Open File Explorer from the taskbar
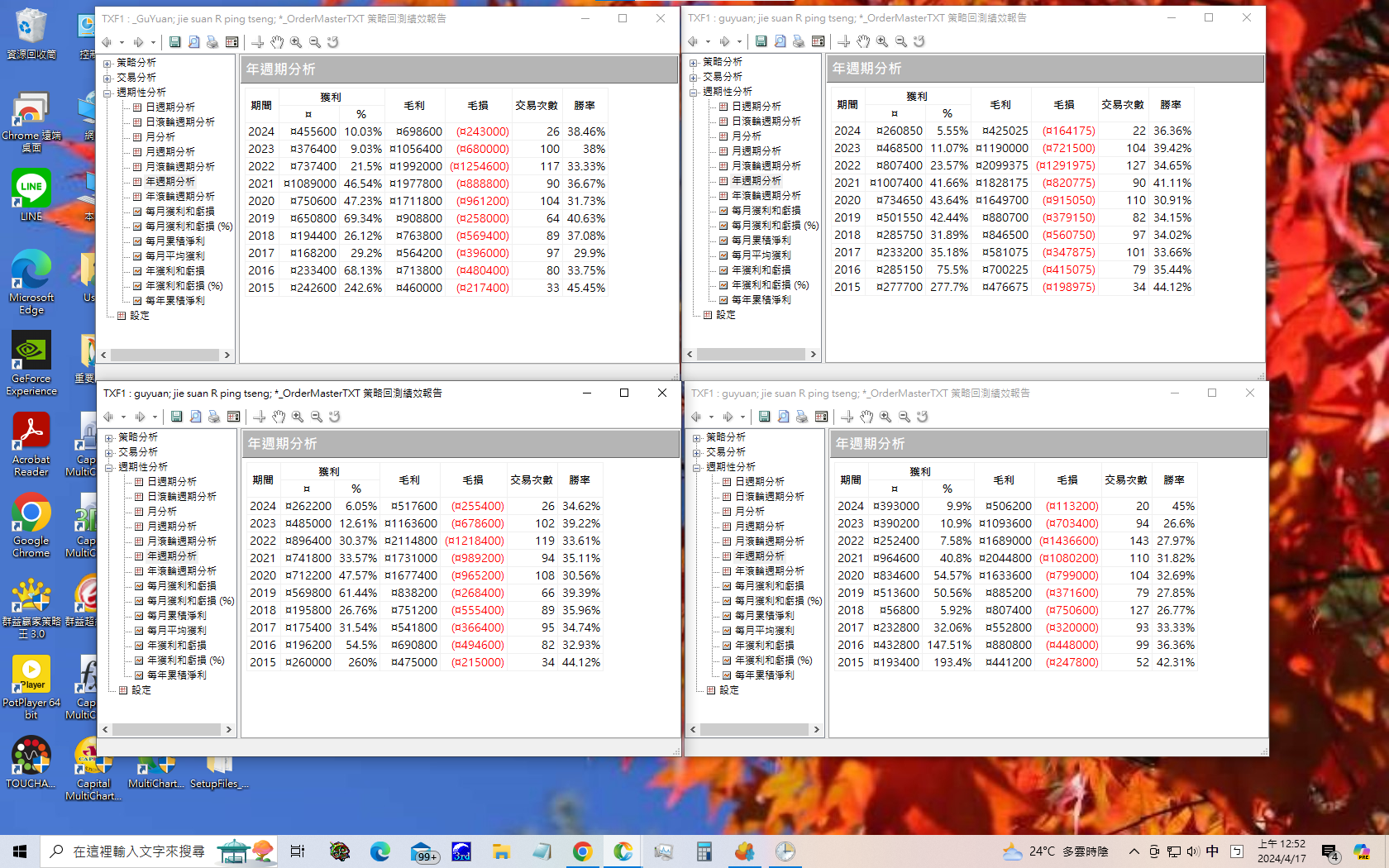The width and height of the screenshot is (1389, 868). 501,851
